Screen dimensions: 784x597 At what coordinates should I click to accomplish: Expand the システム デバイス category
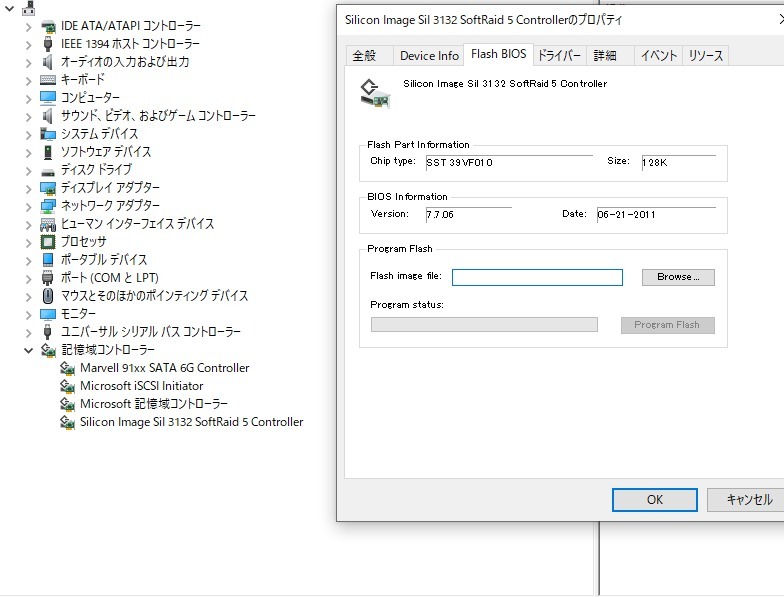28,134
